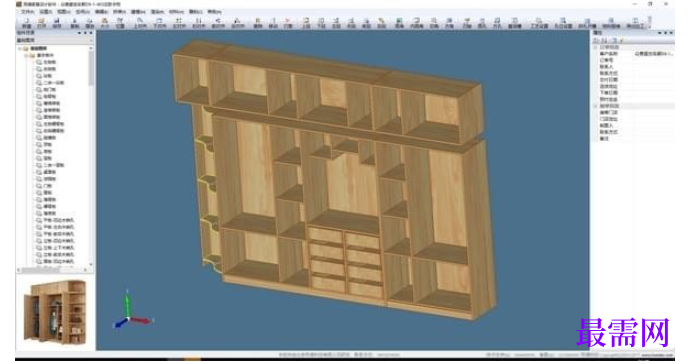Click the 新建 (new) toolbar icon
The width and height of the screenshot is (688, 364).
click(x=27, y=23)
